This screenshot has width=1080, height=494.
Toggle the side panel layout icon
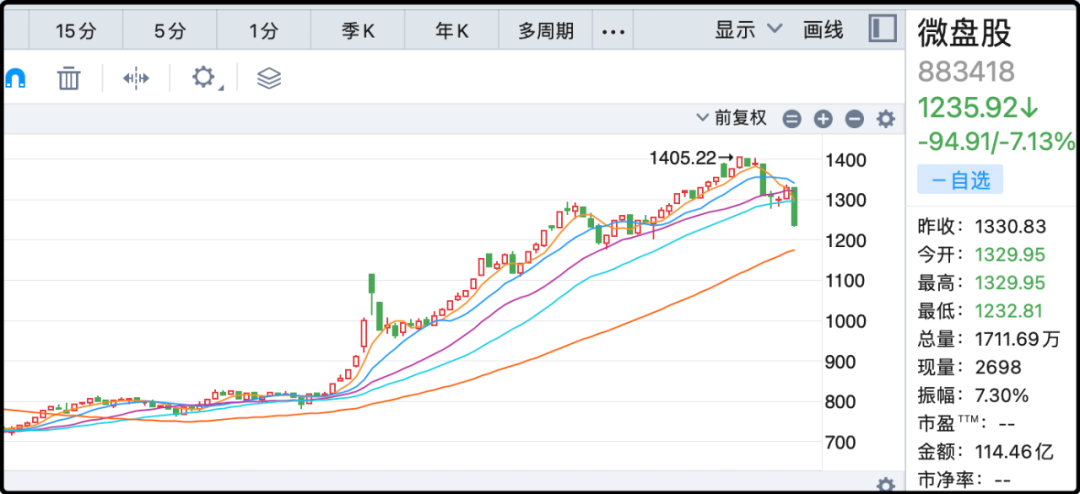click(882, 29)
